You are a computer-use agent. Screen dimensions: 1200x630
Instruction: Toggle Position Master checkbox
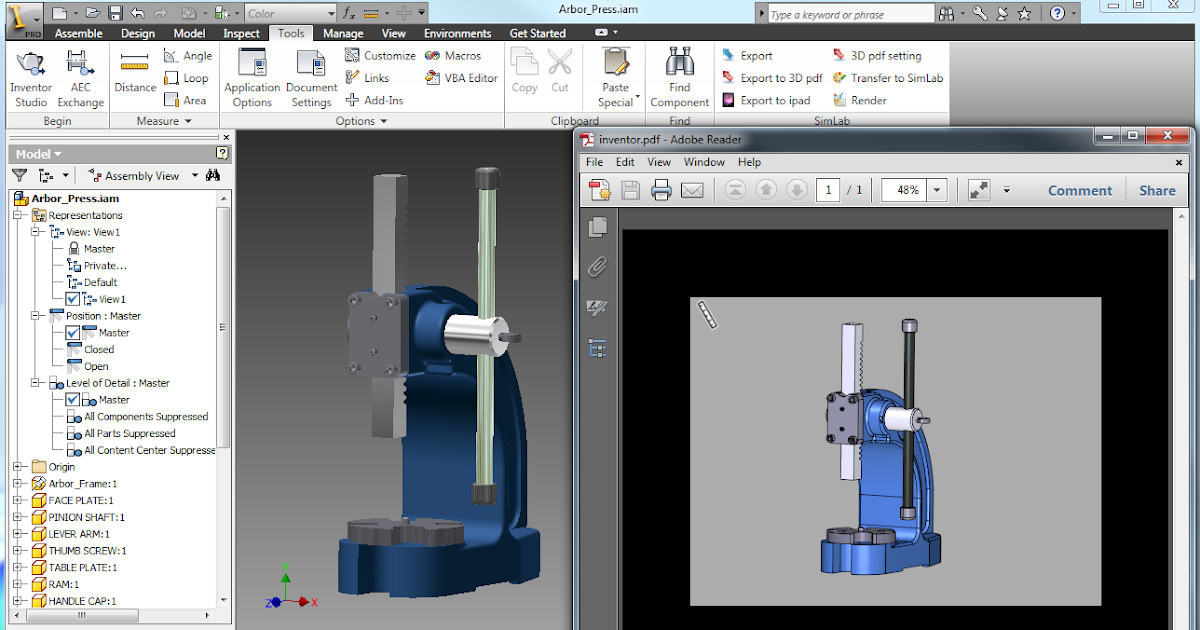coord(72,333)
